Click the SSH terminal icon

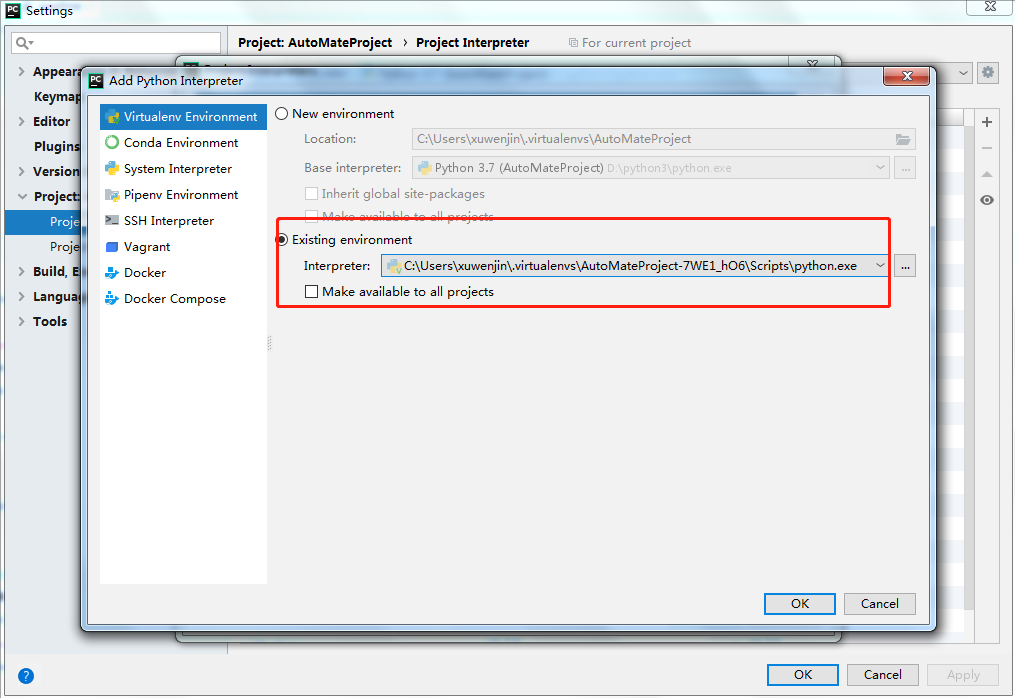coord(112,220)
